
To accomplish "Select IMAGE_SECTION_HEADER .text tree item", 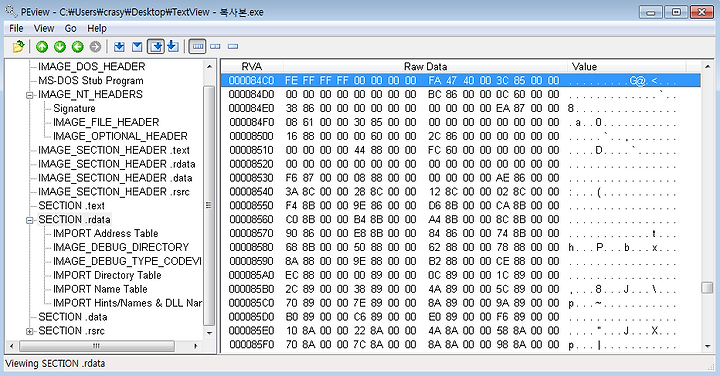I will pyautogui.click(x=114, y=151).
